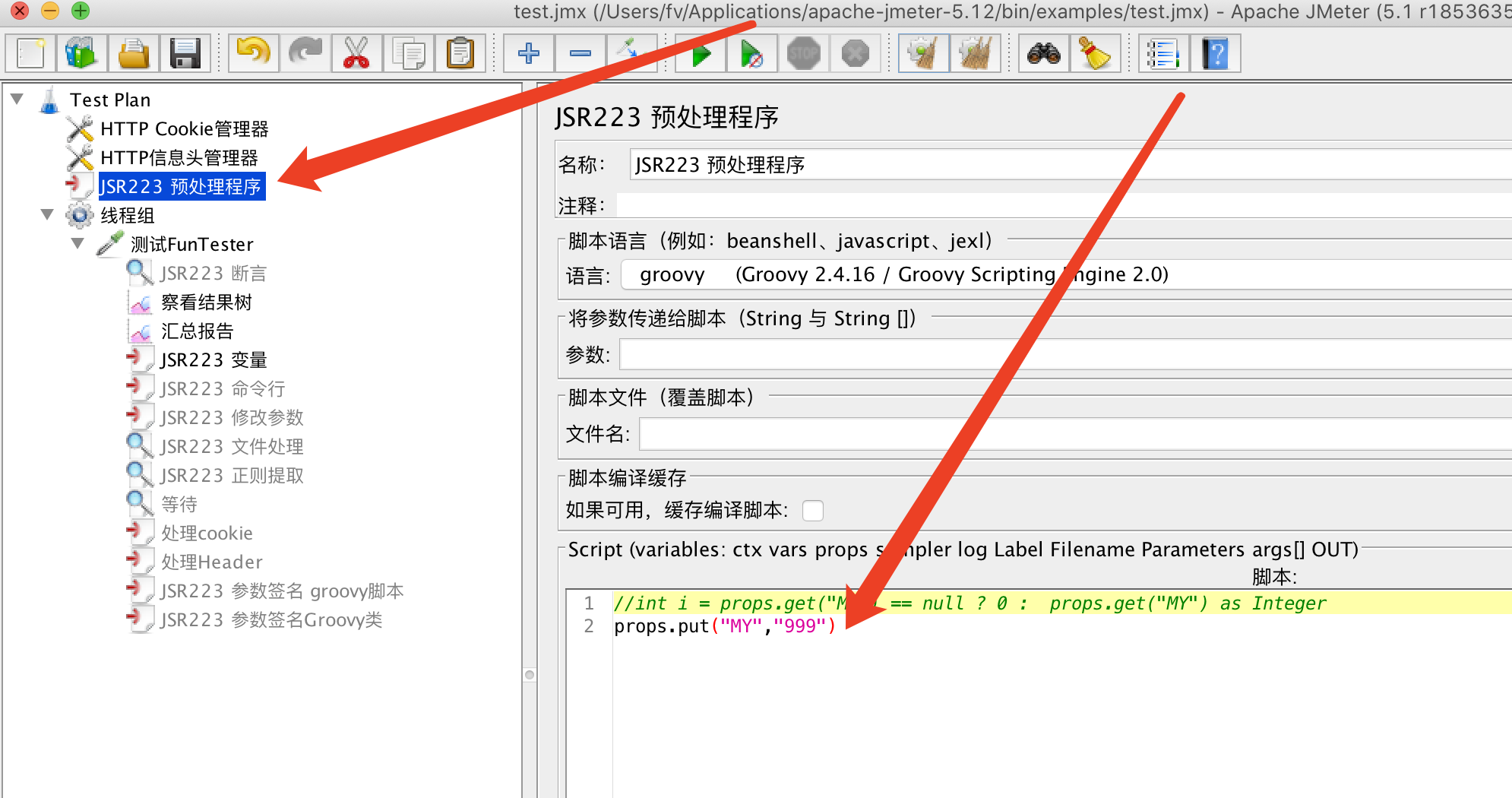
Task: Open the Help icon
Action: pos(1216,54)
